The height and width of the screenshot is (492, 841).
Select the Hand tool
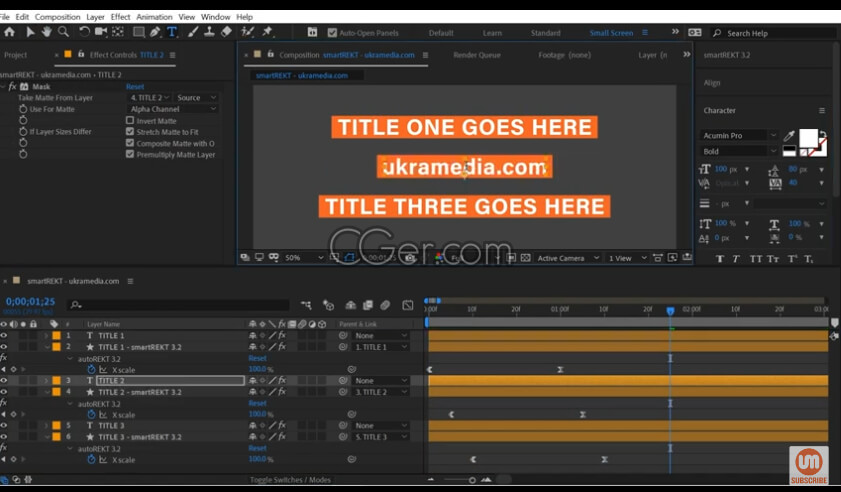pyautogui.click(x=47, y=32)
